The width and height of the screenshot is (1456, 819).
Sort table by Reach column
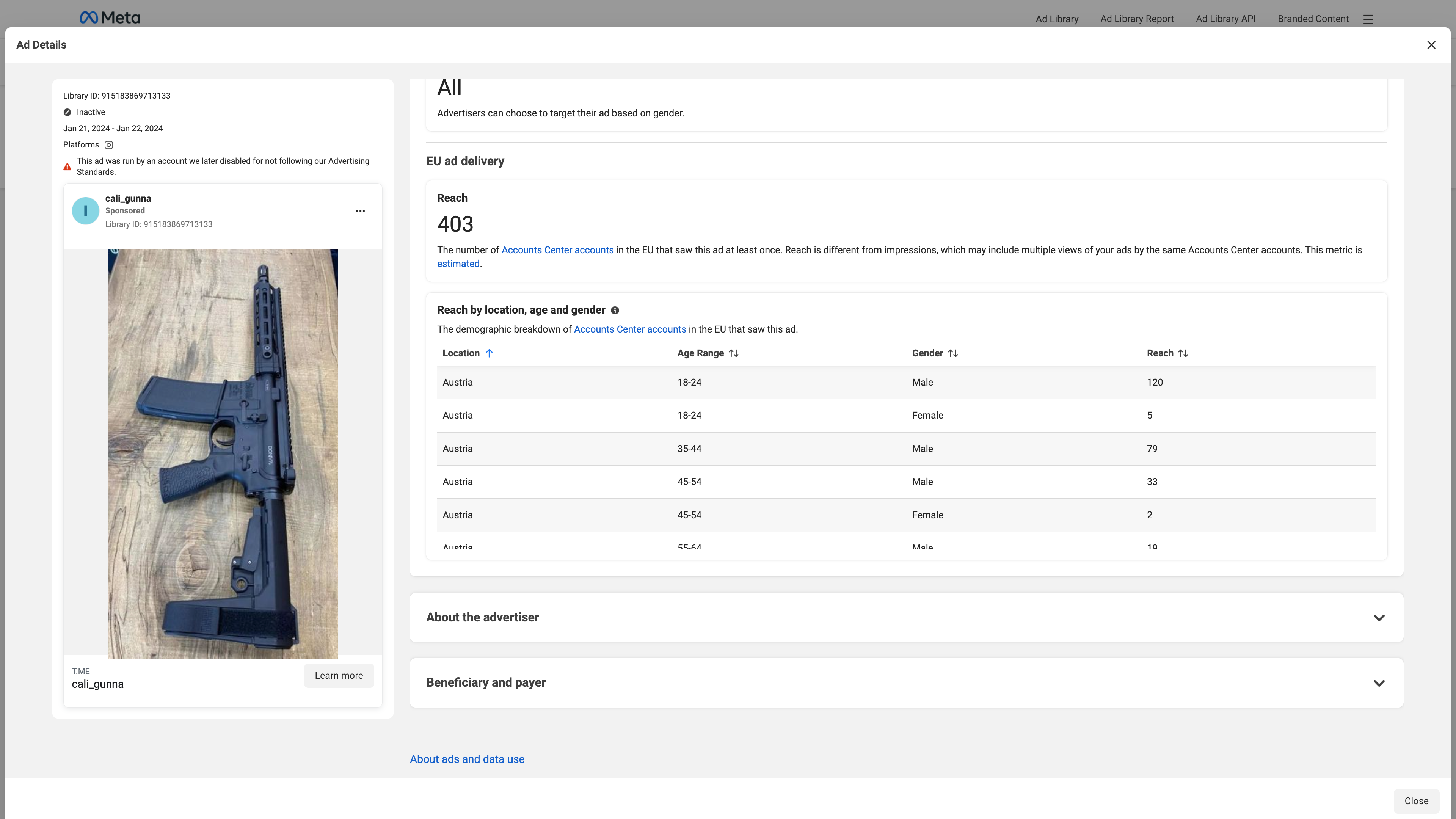coord(1183,353)
